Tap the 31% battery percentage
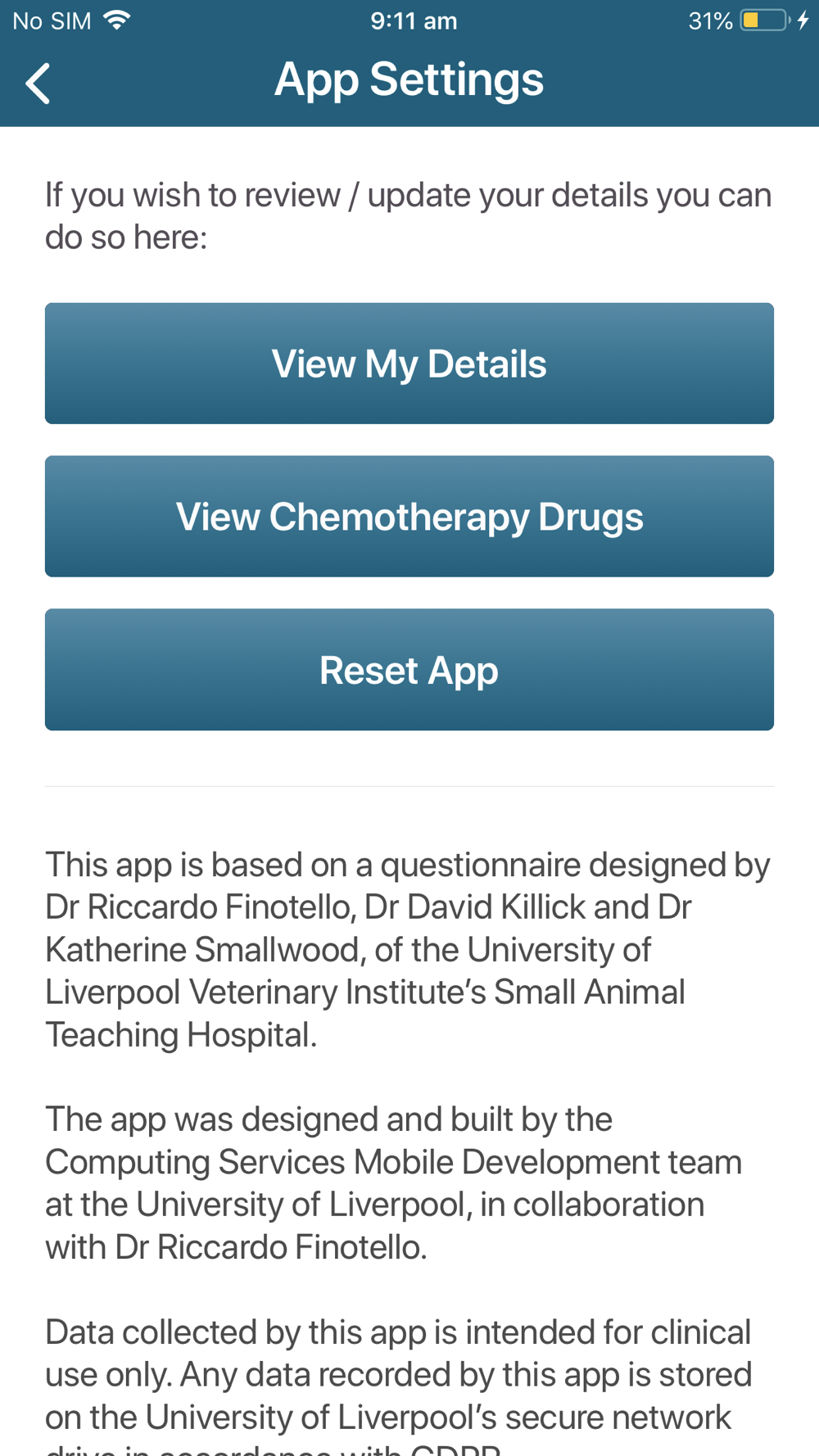Screen dimensions: 819x1456 710,20
